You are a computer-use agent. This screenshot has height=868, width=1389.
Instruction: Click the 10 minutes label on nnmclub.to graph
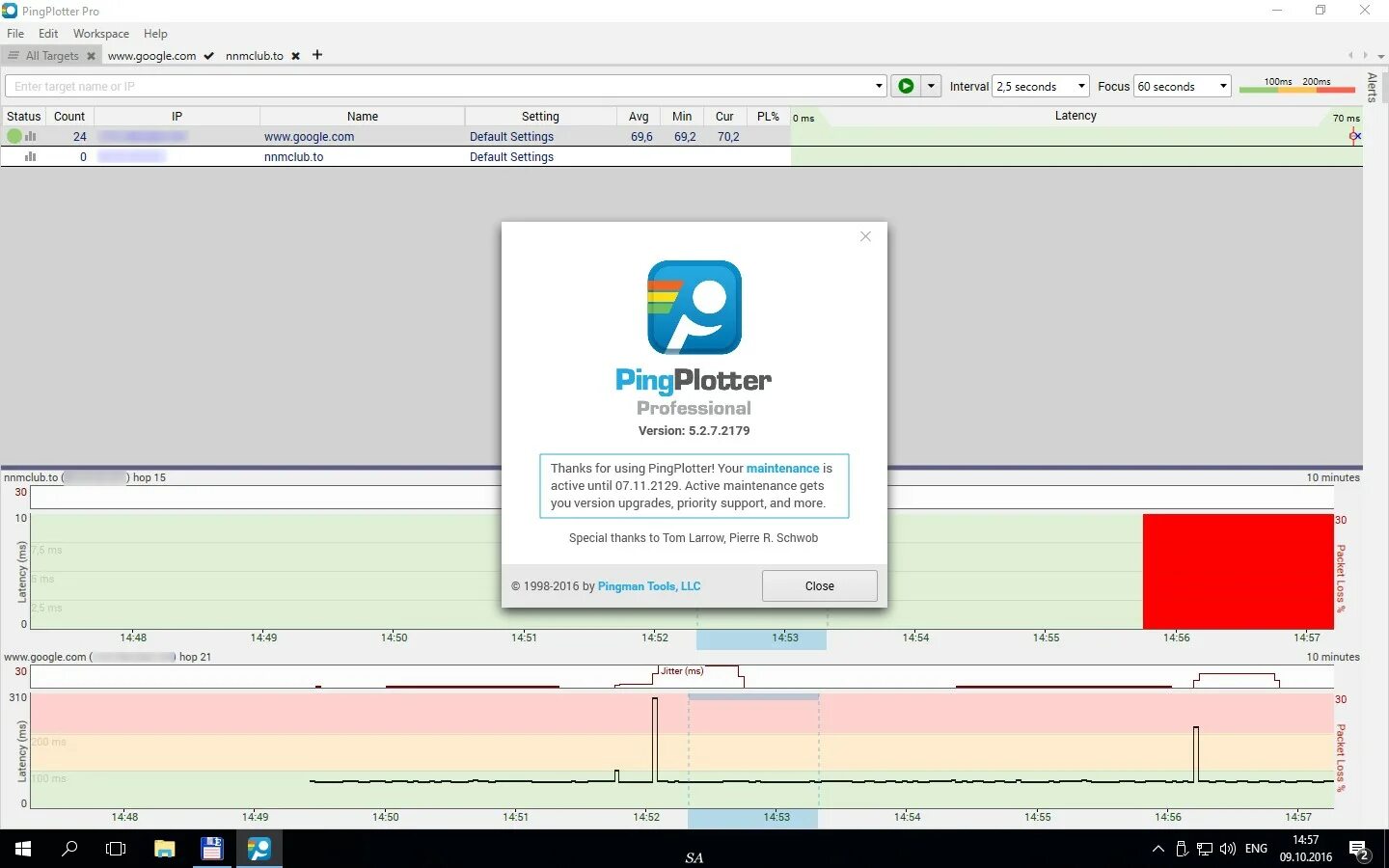coord(1333,477)
